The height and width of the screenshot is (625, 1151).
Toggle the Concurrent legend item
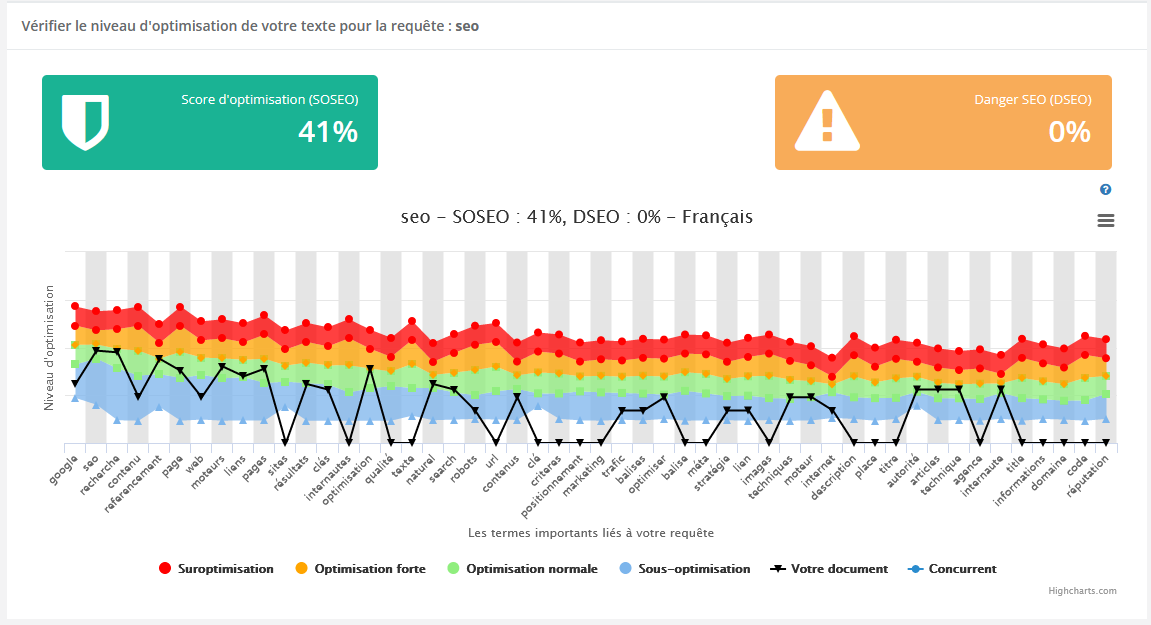(962, 569)
